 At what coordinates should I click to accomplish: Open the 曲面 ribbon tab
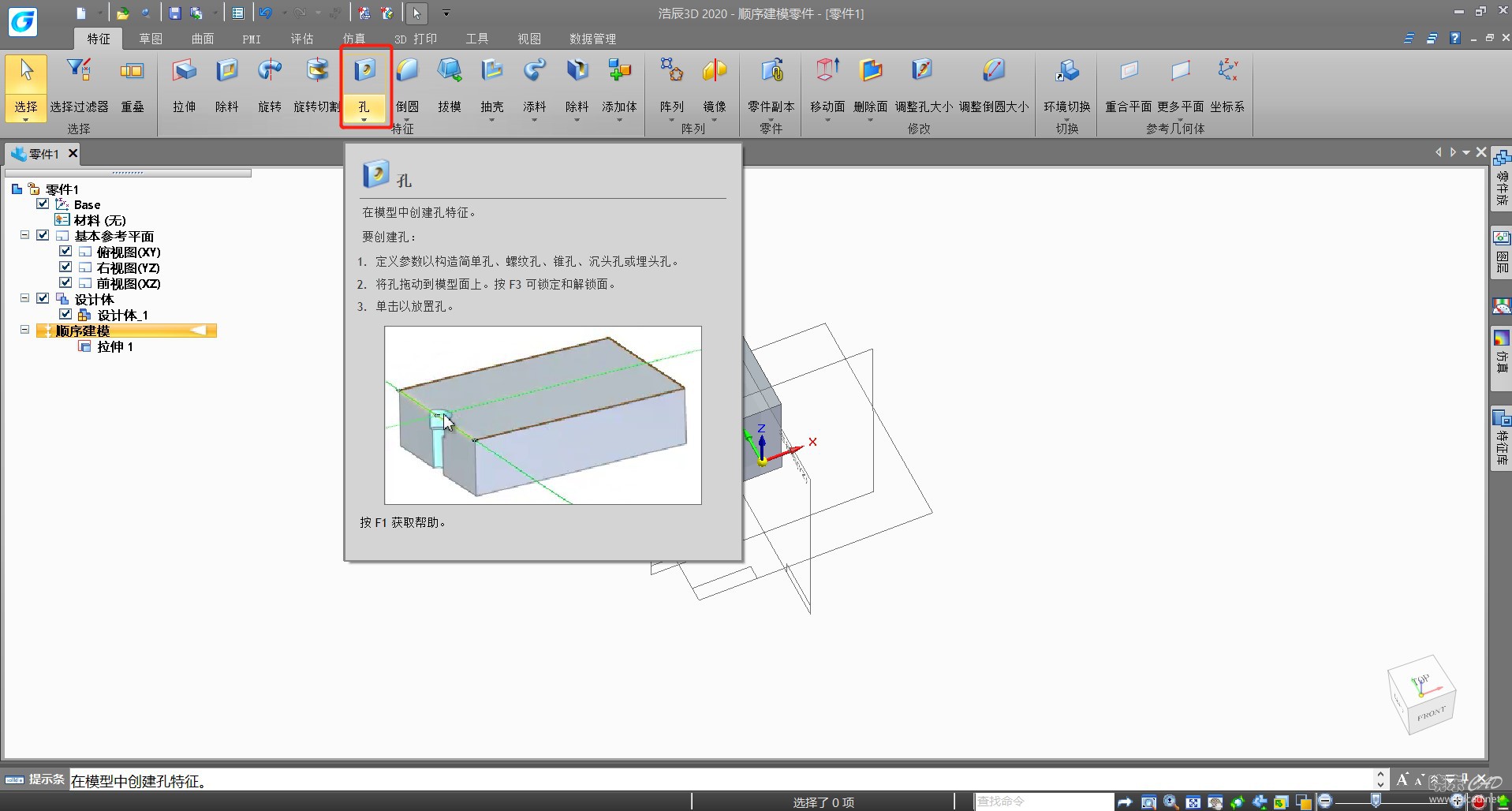203,39
